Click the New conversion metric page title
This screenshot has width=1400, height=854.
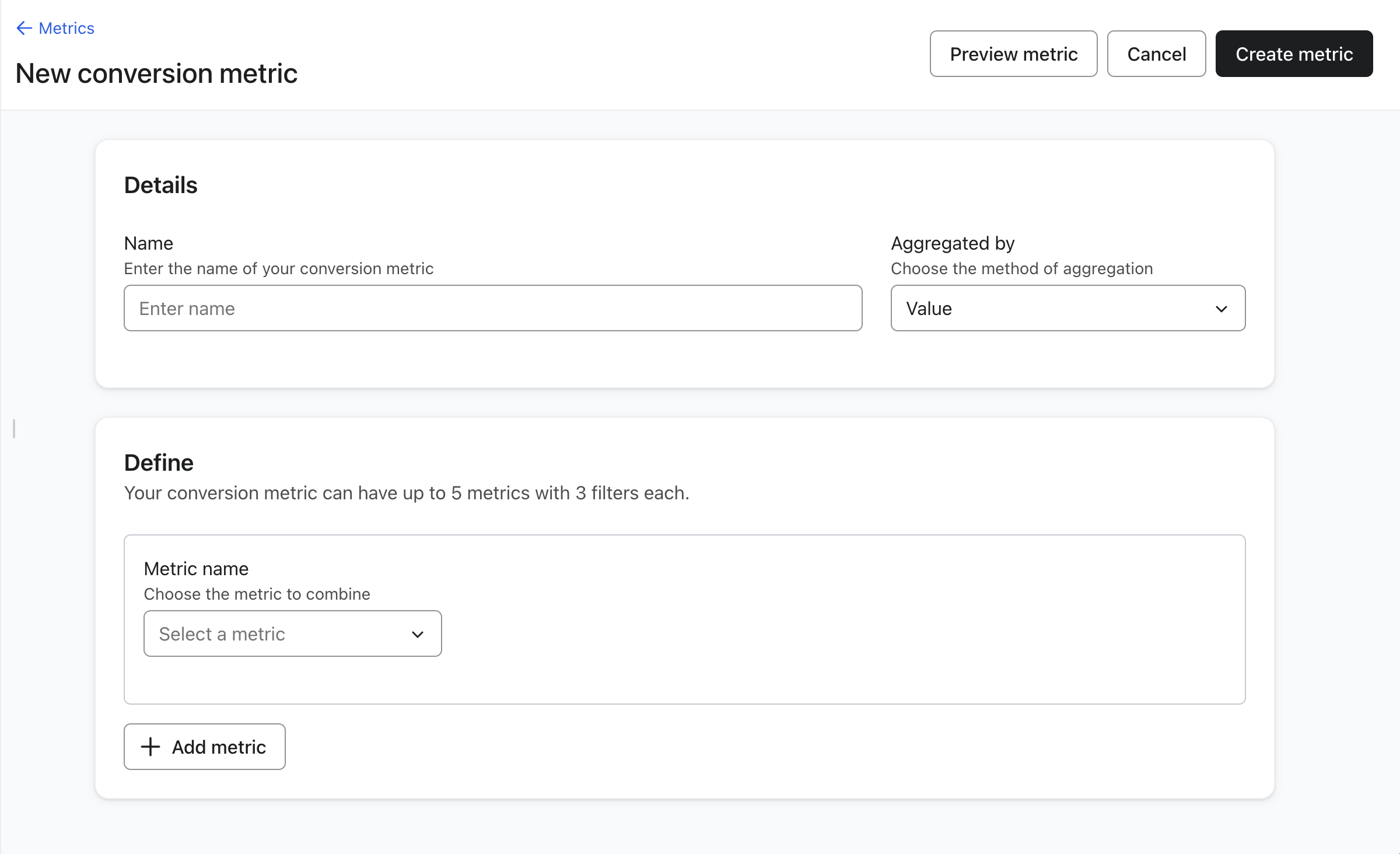coord(156,73)
